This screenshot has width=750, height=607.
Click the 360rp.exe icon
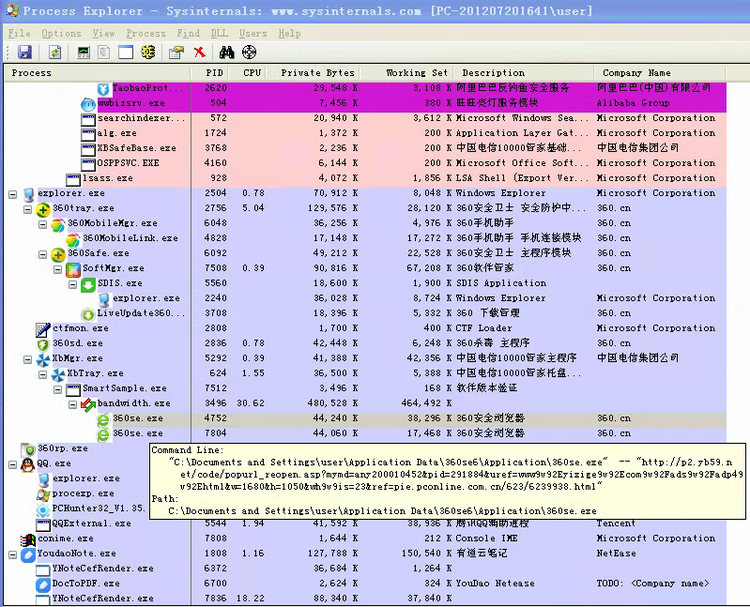pos(30,450)
